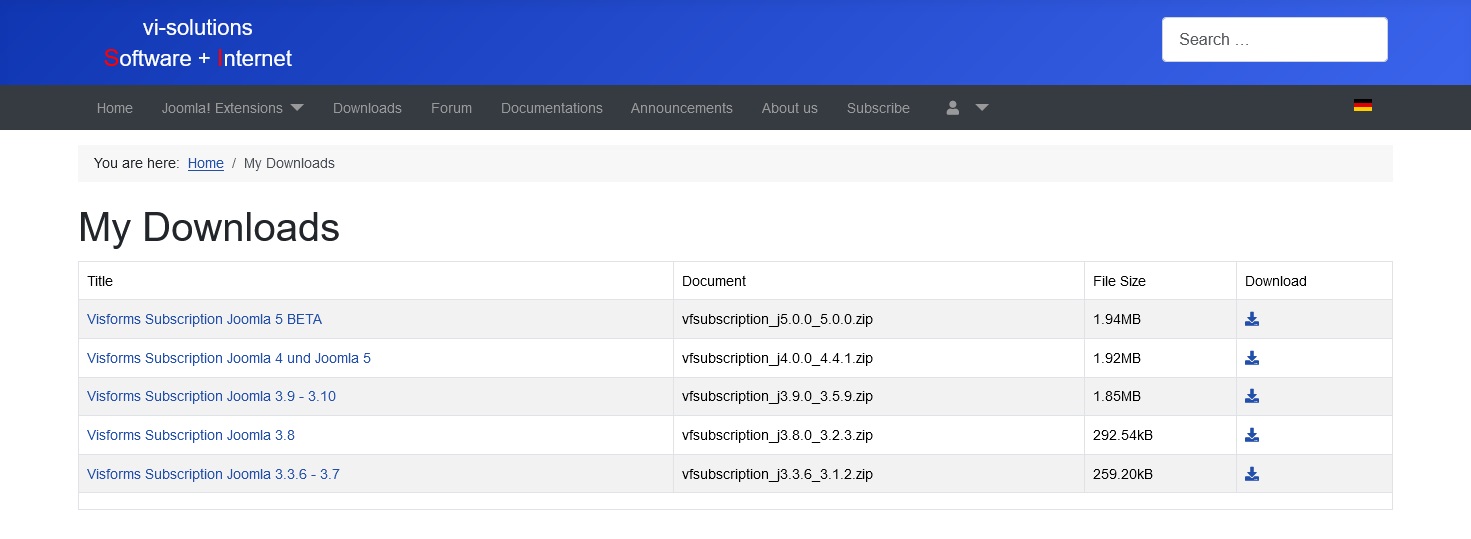Download the Visforms Subscription Joomla 3.8 file icon
1471x539 pixels.
click(1252, 435)
